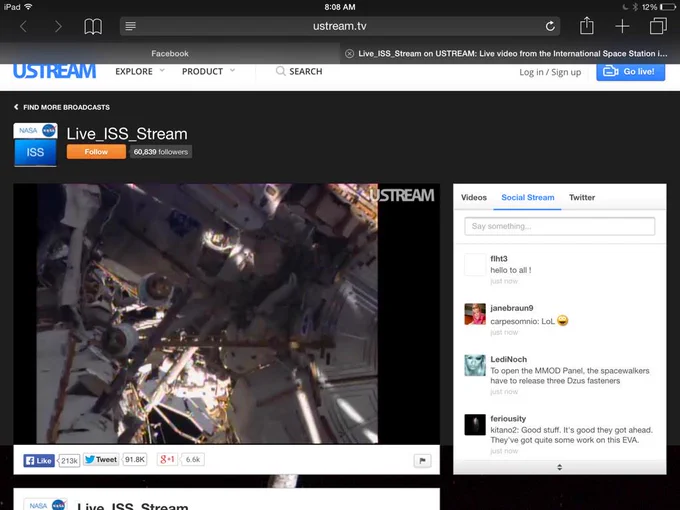
Task: Select the Social Stream tab
Action: coord(527,197)
